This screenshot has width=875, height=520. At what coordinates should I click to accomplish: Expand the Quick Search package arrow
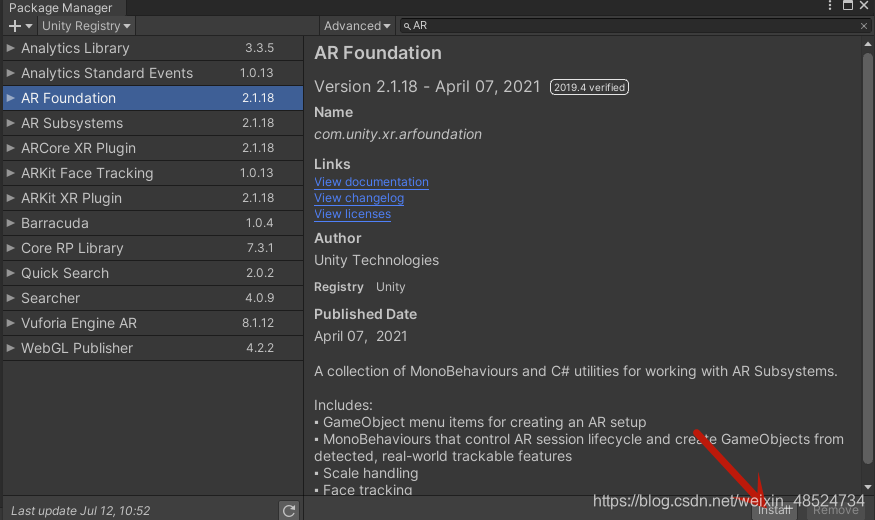[10, 273]
